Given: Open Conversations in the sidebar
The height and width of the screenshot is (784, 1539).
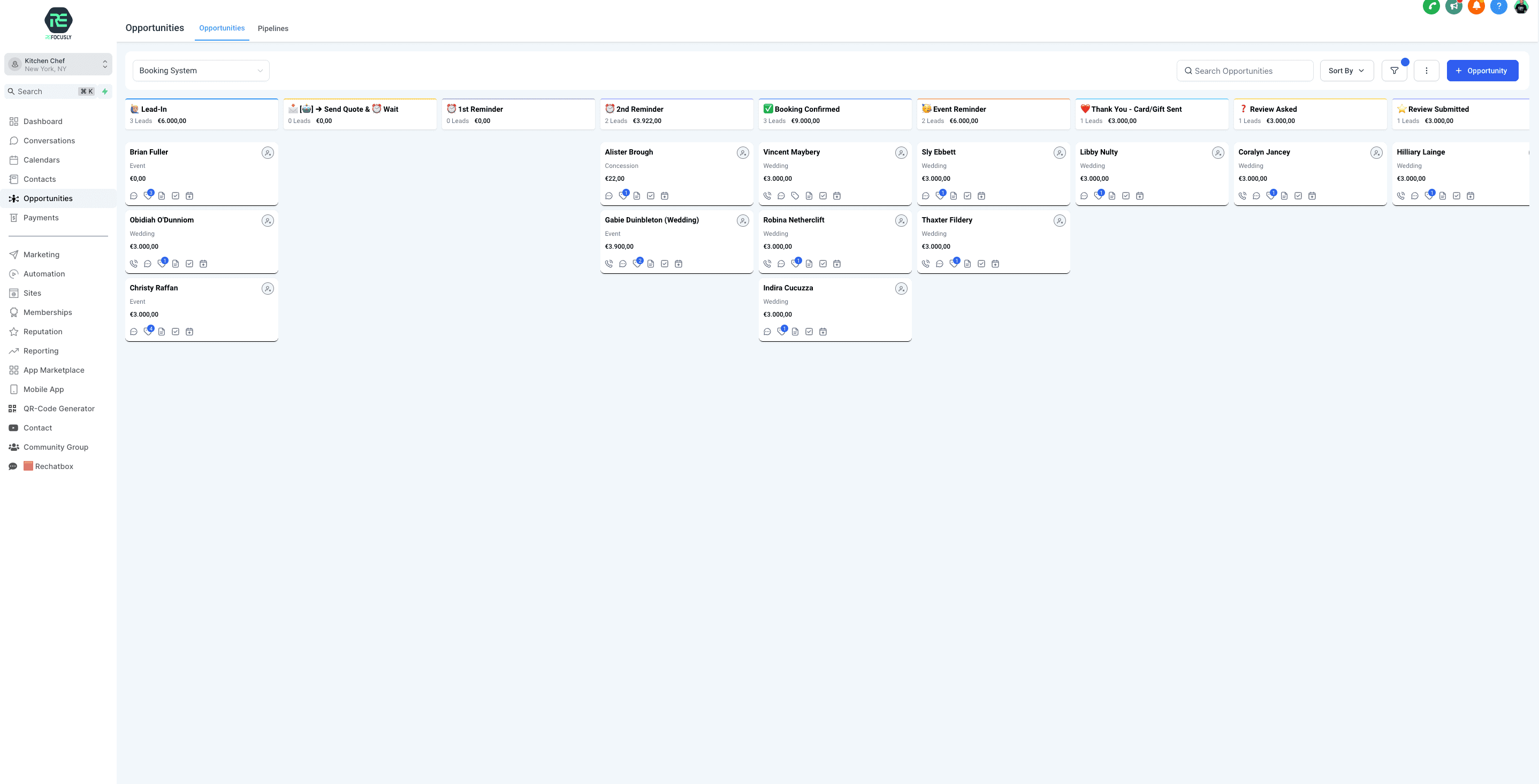Looking at the screenshot, I should tap(49, 141).
